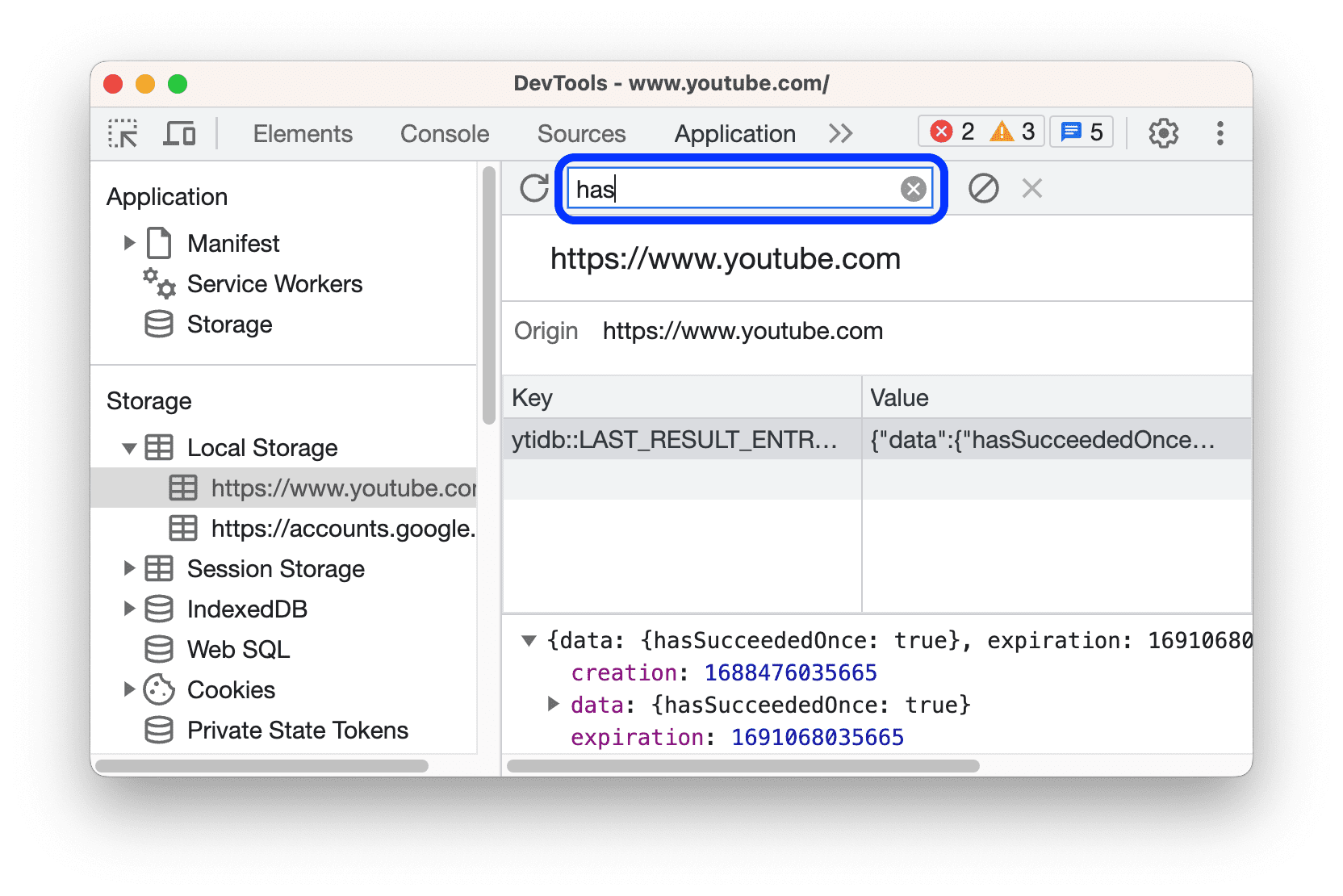Expand the Session Storage tree item

point(131,568)
